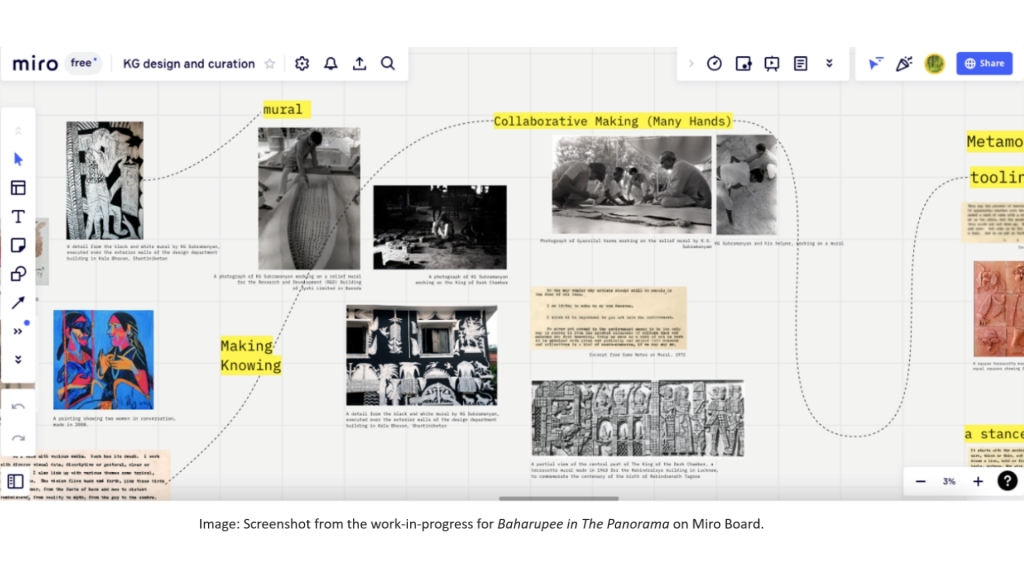1024x576 pixels.
Task: Click the blue Share button
Action: pos(984,63)
